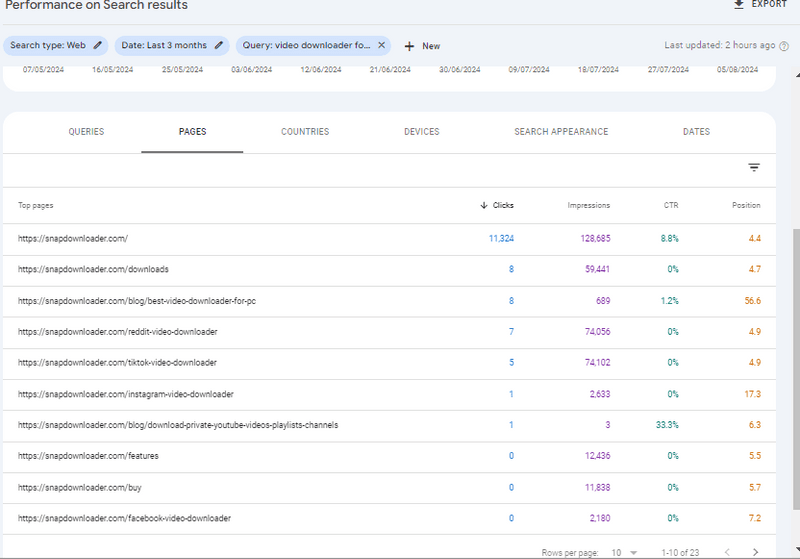
Task: Click the scrollbar down arrow
Action: [x=797, y=550]
